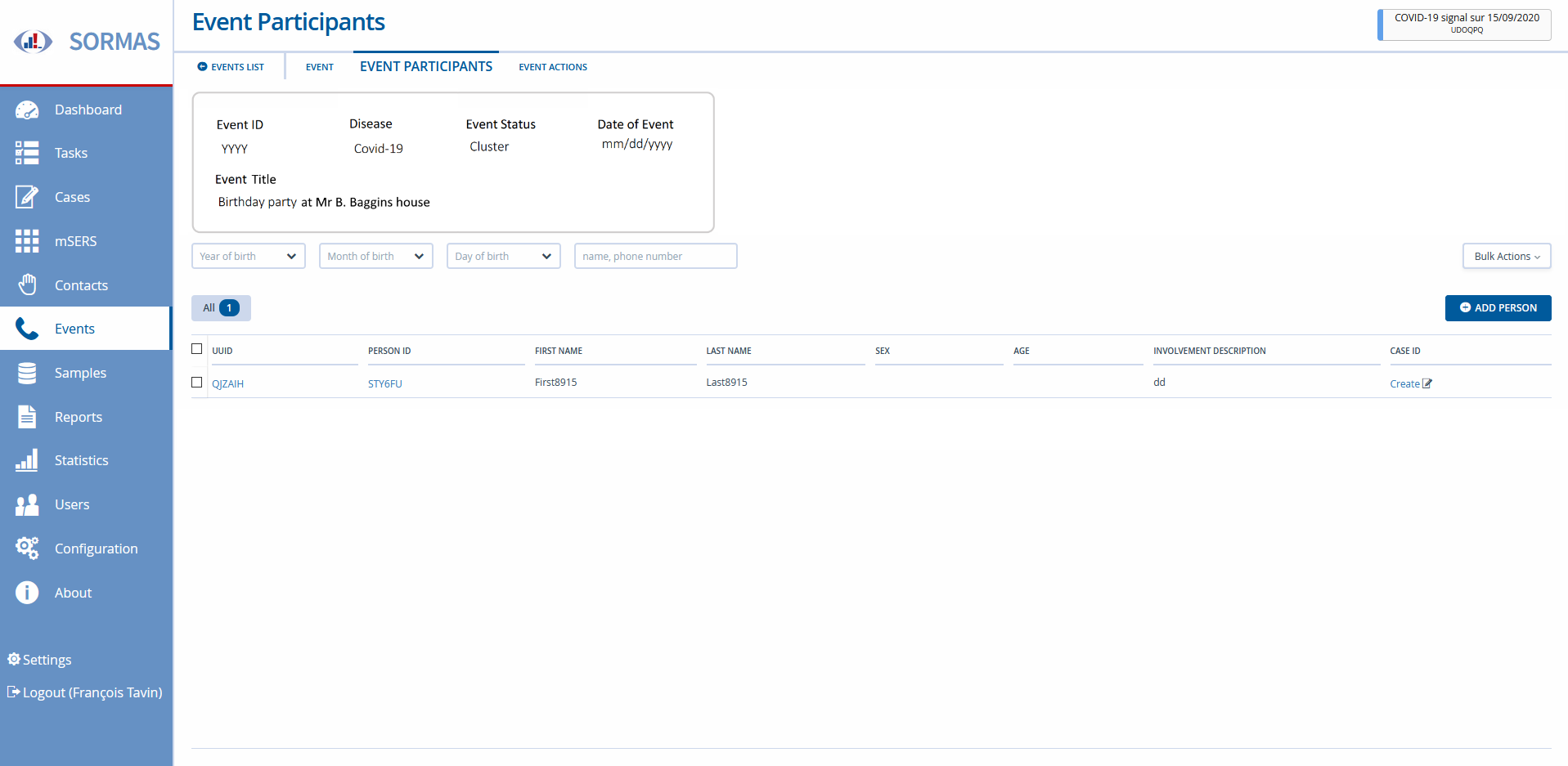
Task: Click the Cases edit-note icon
Action: [27, 197]
